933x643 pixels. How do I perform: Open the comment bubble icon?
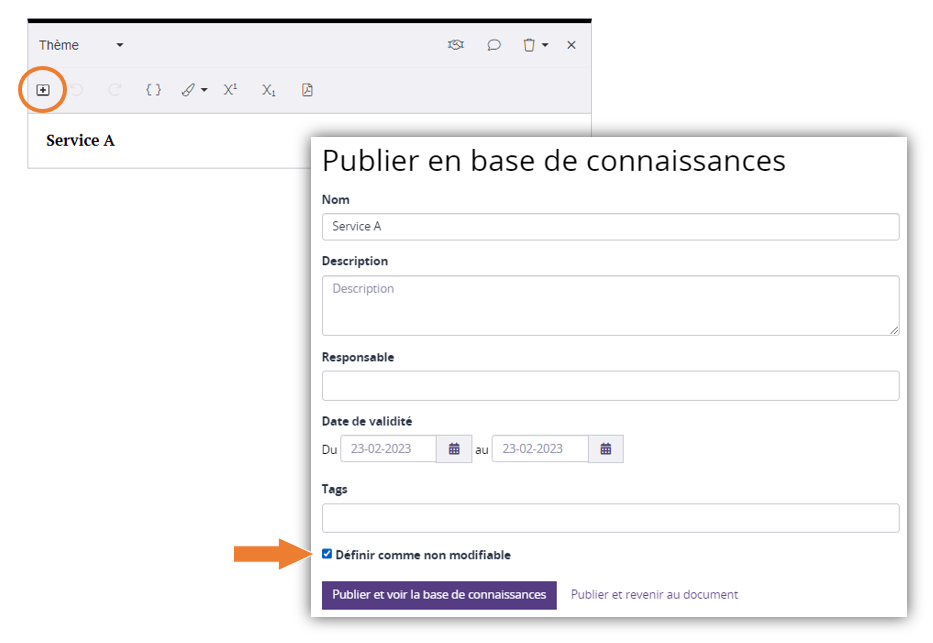(494, 45)
